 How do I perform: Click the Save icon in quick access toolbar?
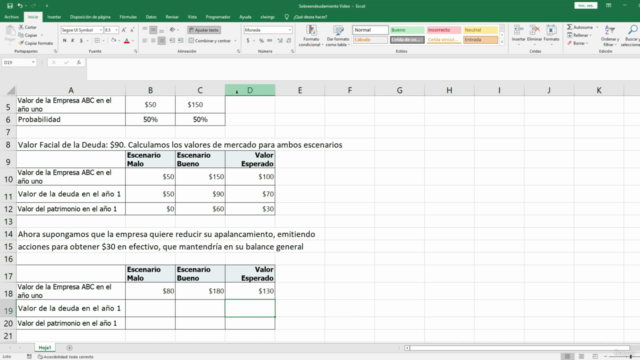pyautogui.click(x=10, y=6)
